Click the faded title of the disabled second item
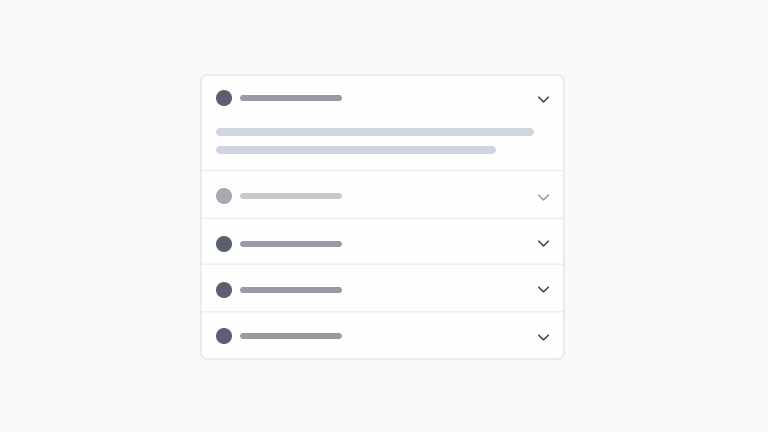This screenshot has height=432, width=768. (x=291, y=196)
